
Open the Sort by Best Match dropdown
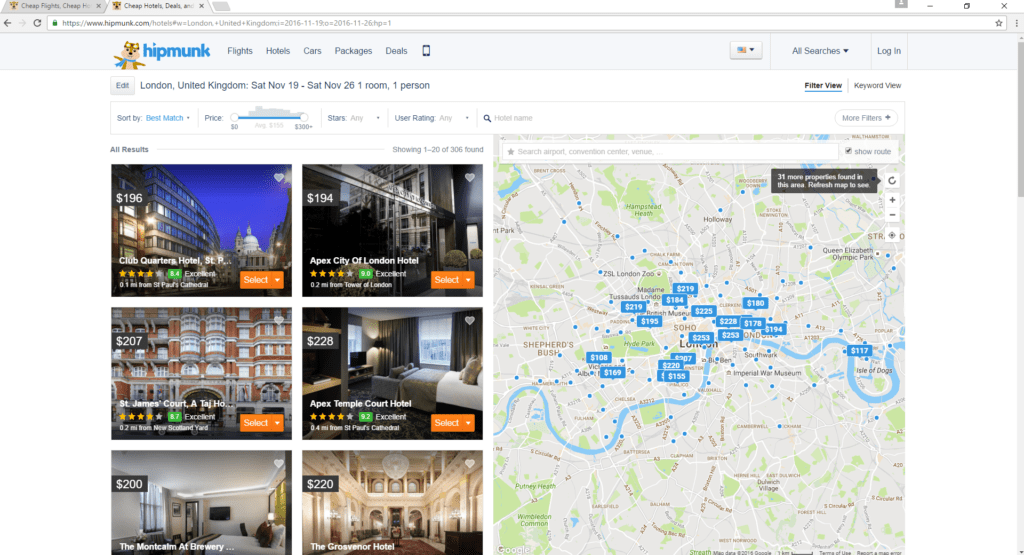(167, 118)
